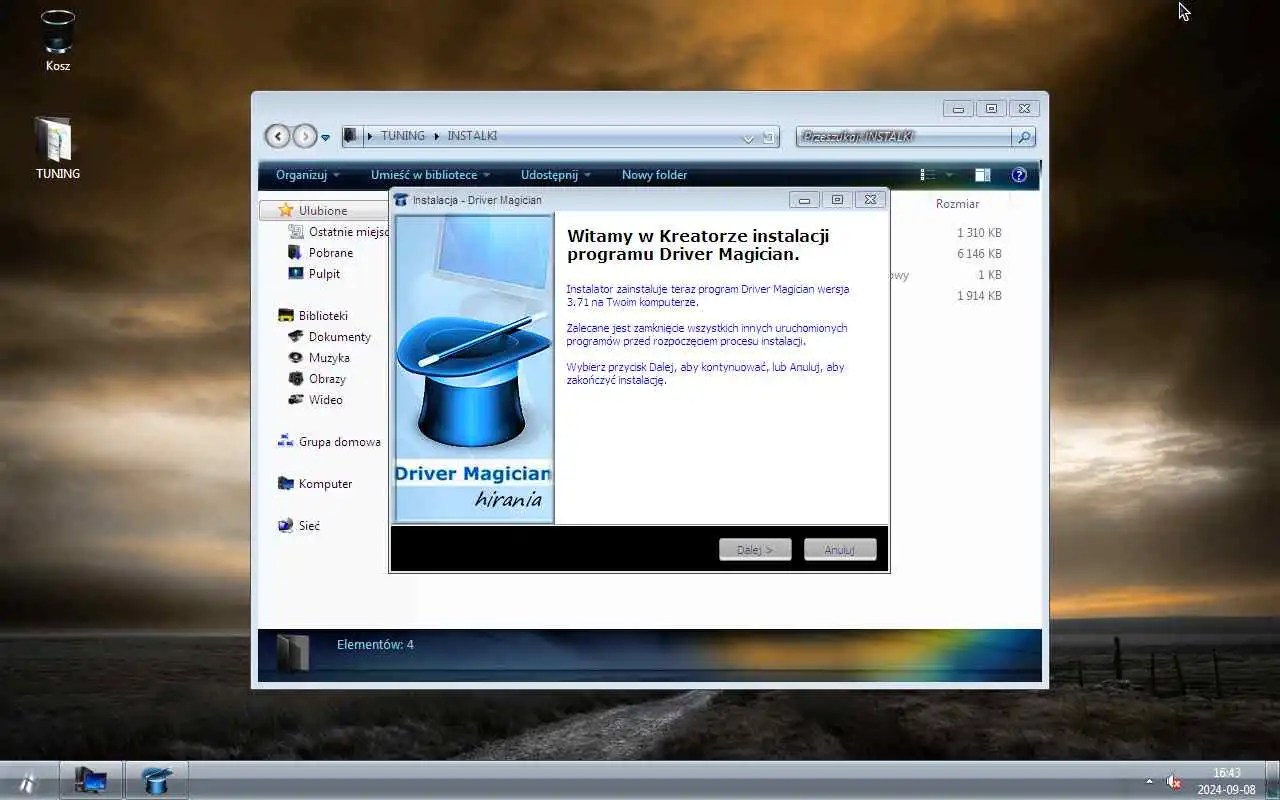Click the Explorer taskbar button
1280x800 pixels.
[x=91, y=780]
